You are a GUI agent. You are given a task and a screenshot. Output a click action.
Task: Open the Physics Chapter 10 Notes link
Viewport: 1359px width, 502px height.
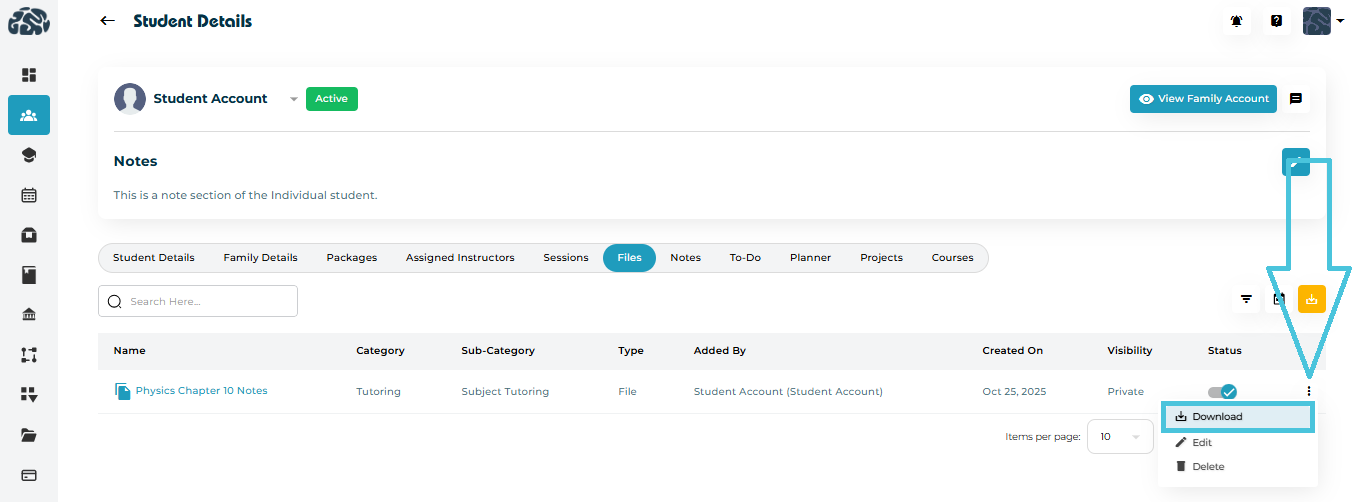(201, 391)
